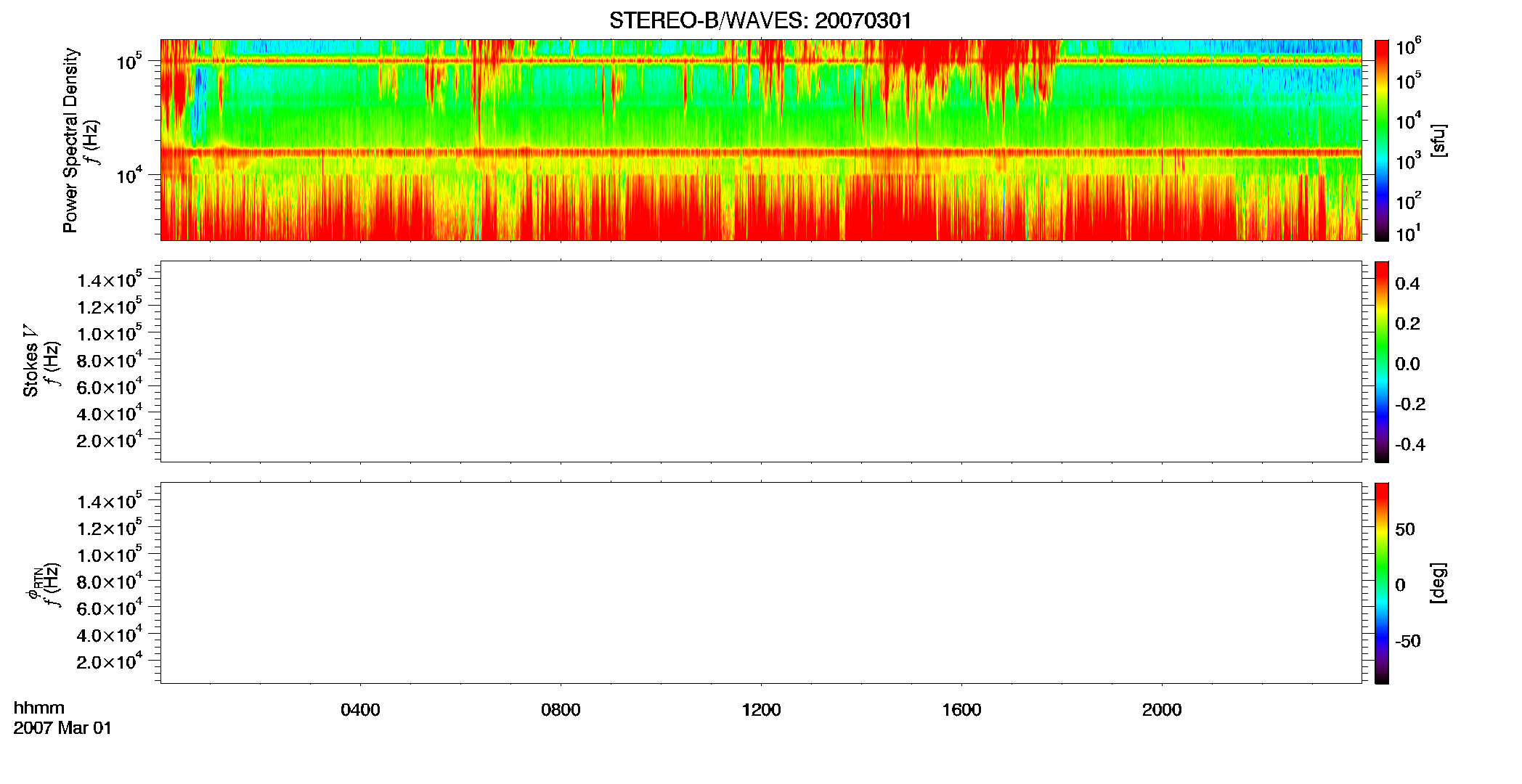Click the 0.4 value on Stokes color bar
The height and width of the screenshot is (784, 1522).
(x=1407, y=284)
